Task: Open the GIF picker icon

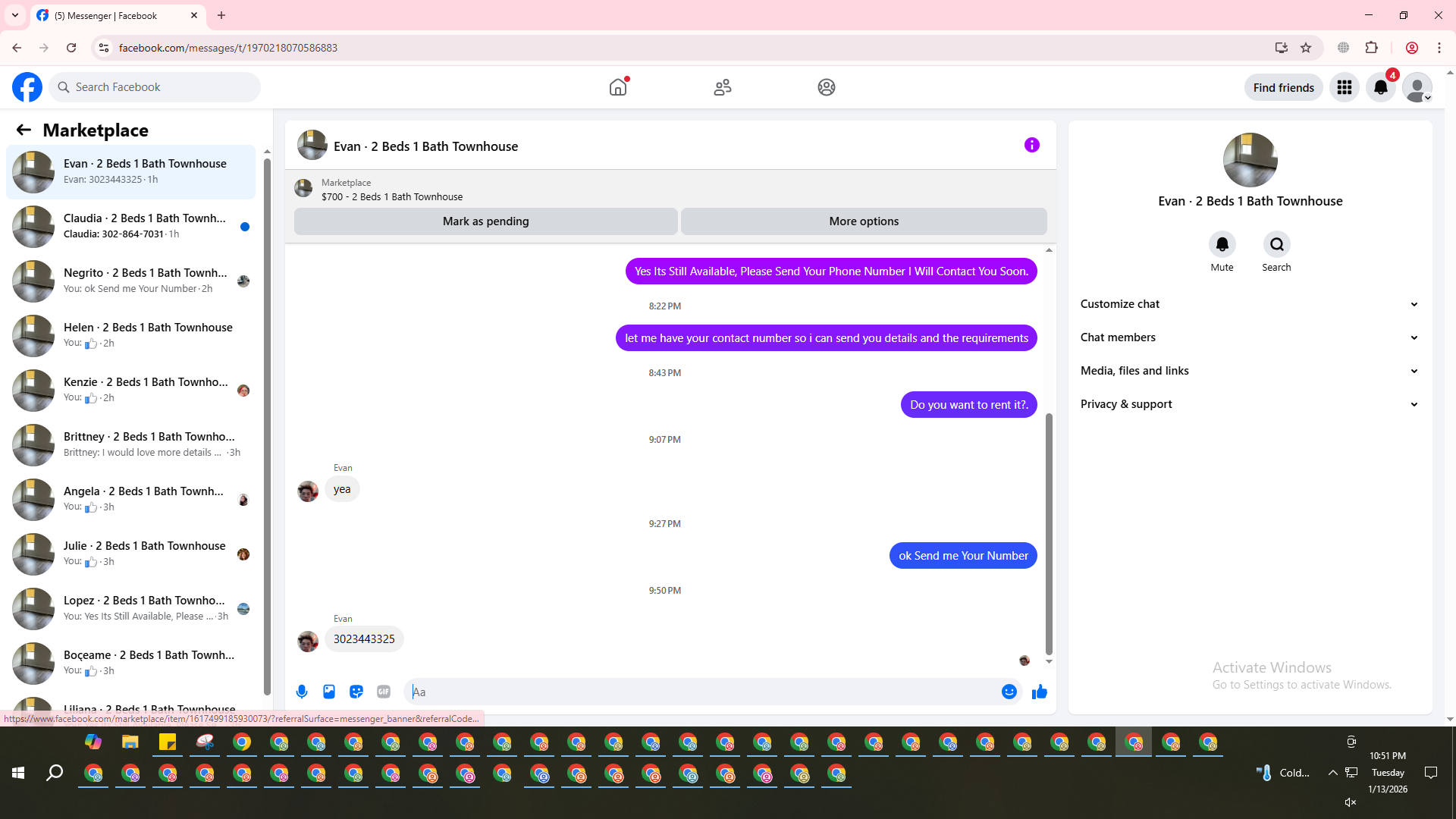Action: 384,692
